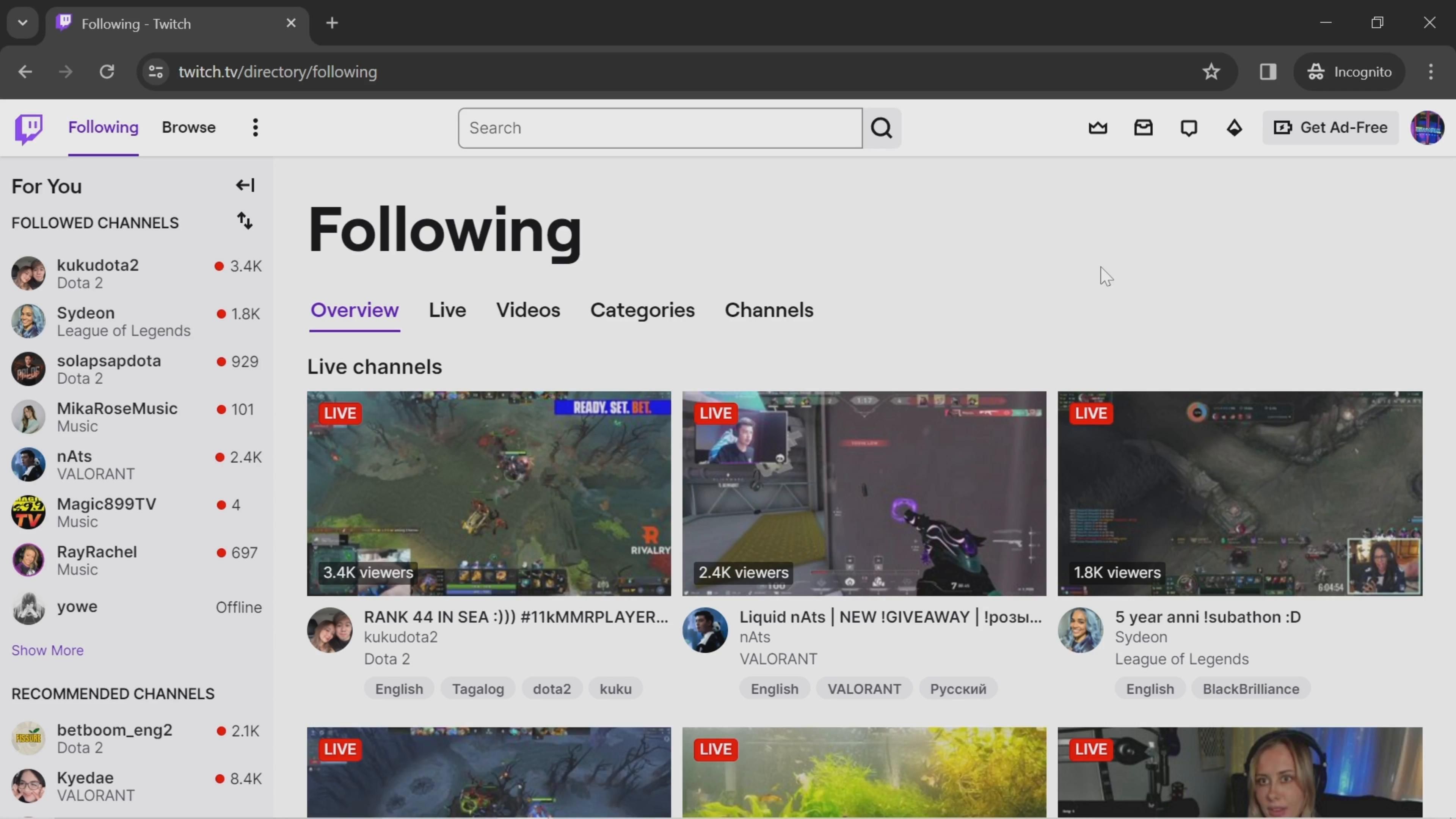Switch to the Categories tab
This screenshot has width=1456, height=819.
tap(642, 310)
